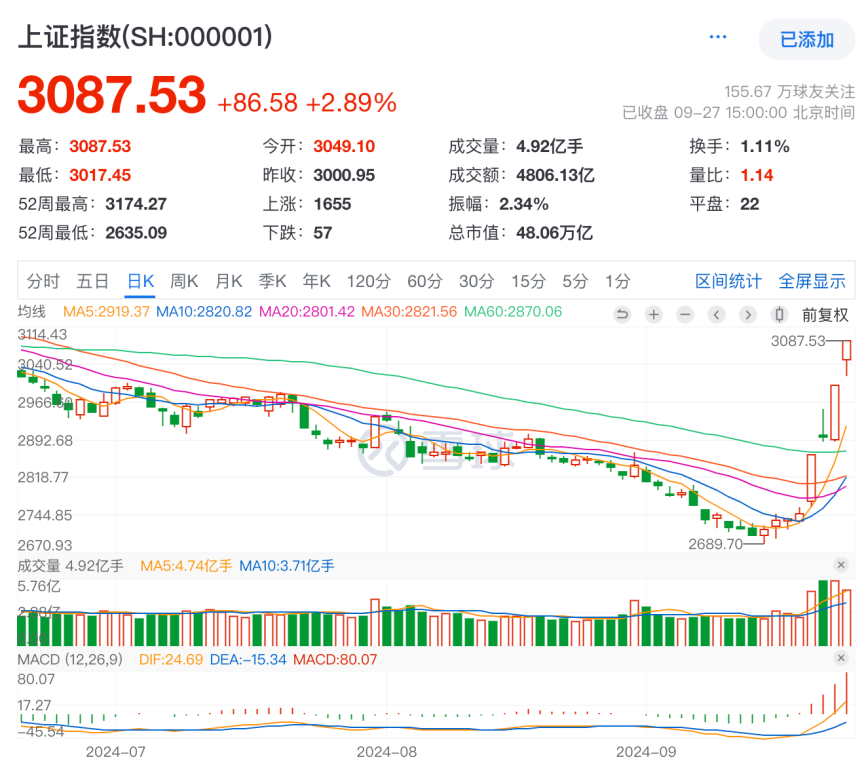The image size is (866, 768).
Task: Click the MA20:2801.42 moving average label
Action: (x=307, y=312)
